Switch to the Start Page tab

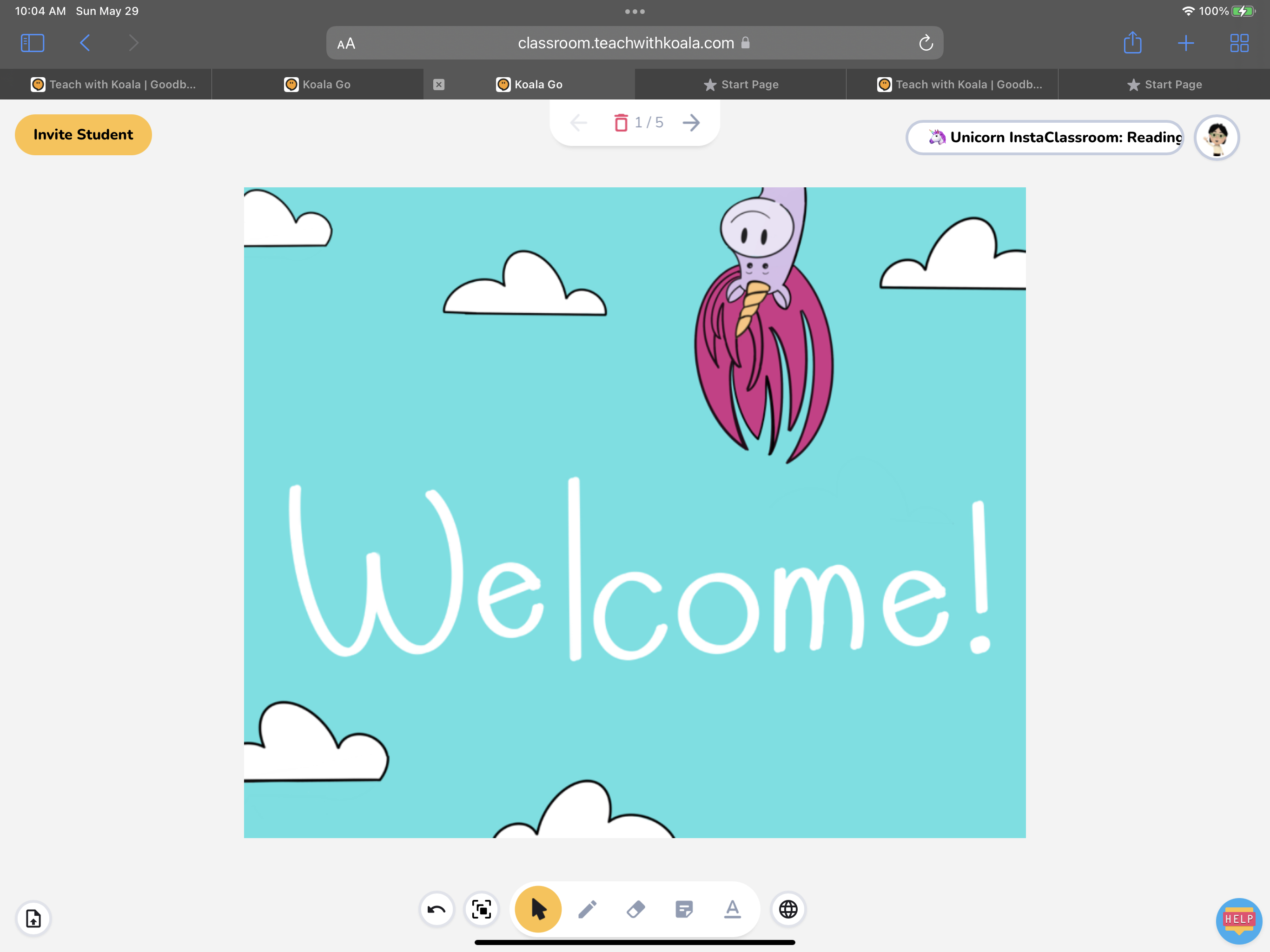pos(741,84)
